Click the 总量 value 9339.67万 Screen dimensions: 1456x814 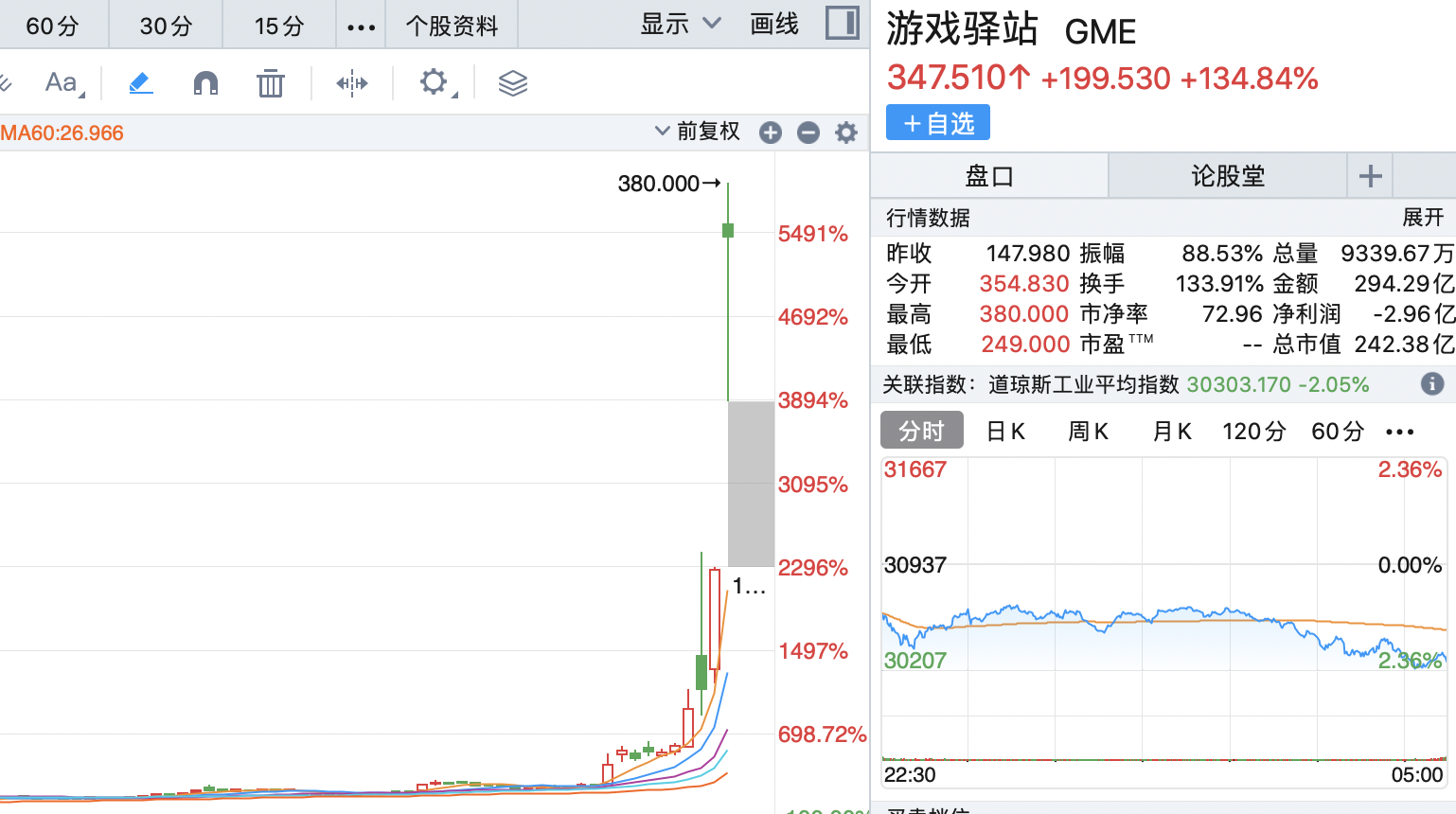coord(1397,253)
